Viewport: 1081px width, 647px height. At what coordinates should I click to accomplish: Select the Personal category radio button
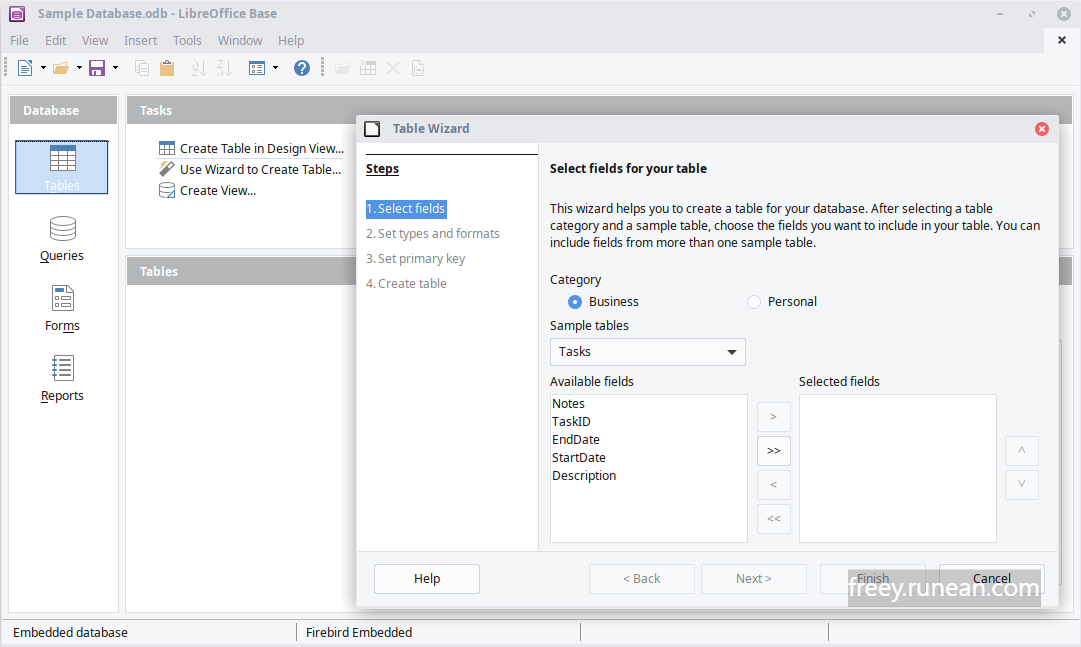coord(754,302)
